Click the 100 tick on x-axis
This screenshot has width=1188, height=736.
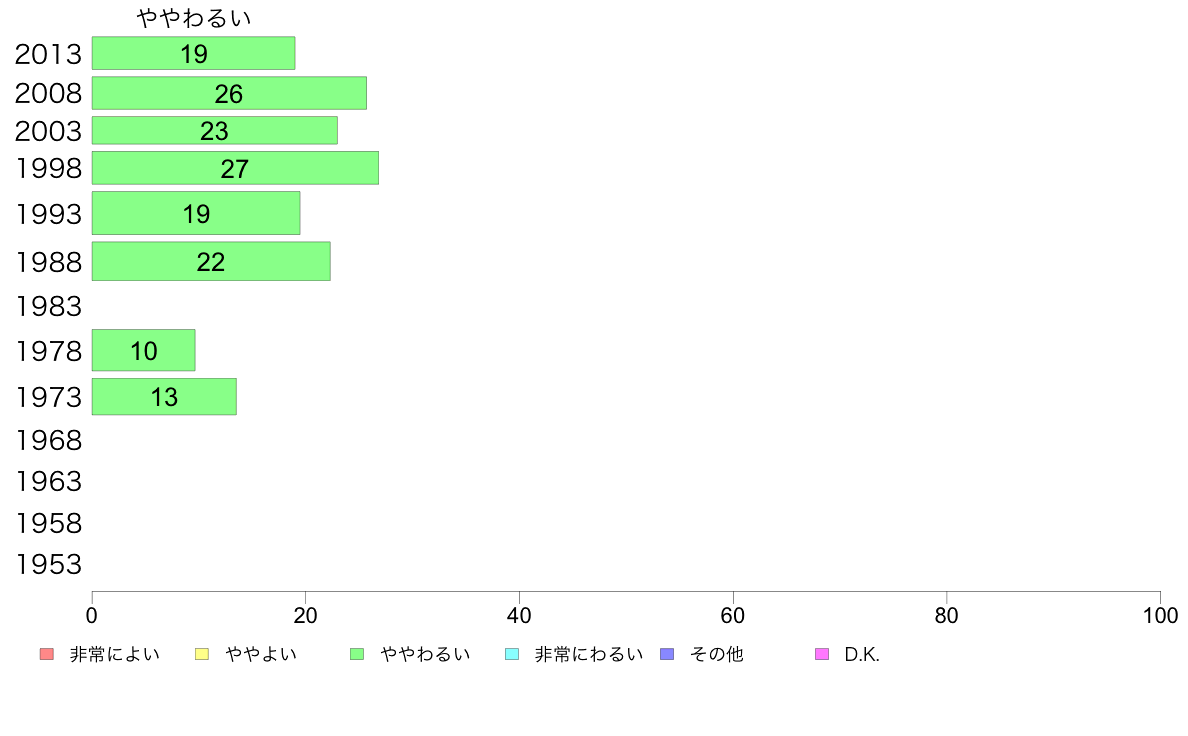(1160, 615)
